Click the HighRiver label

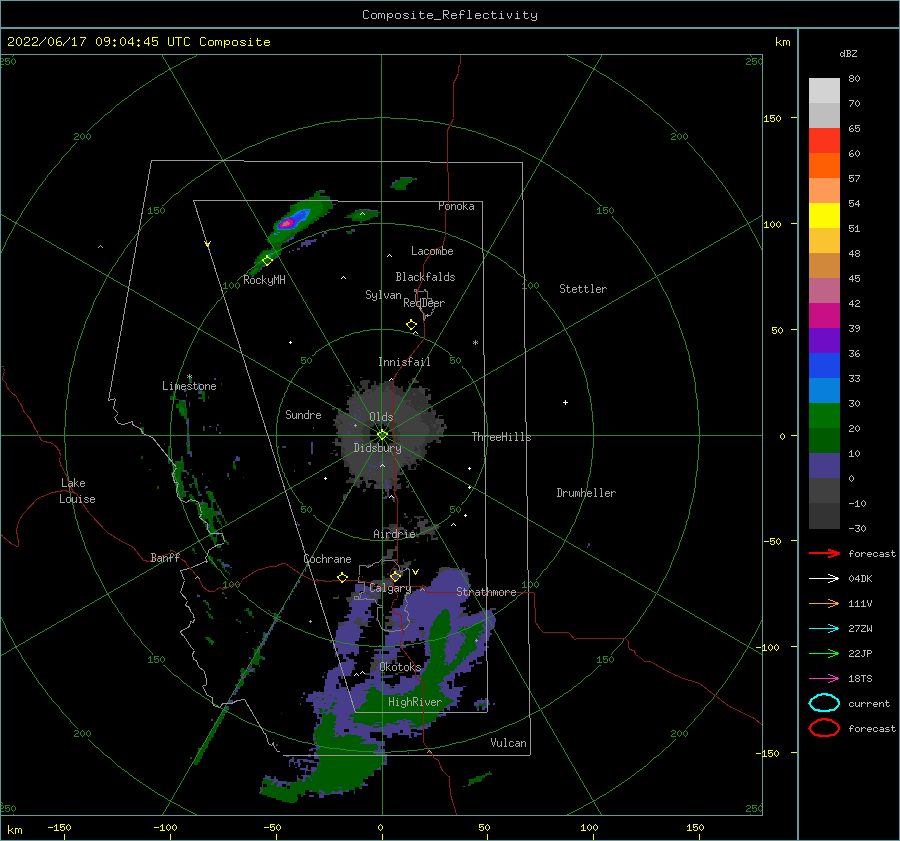(415, 702)
